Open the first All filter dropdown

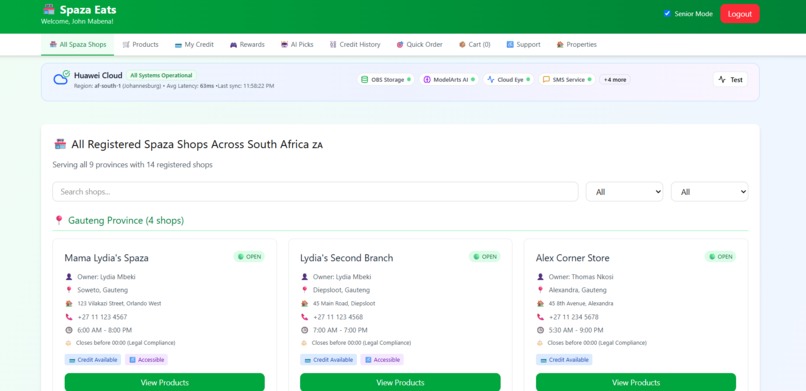point(625,192)
